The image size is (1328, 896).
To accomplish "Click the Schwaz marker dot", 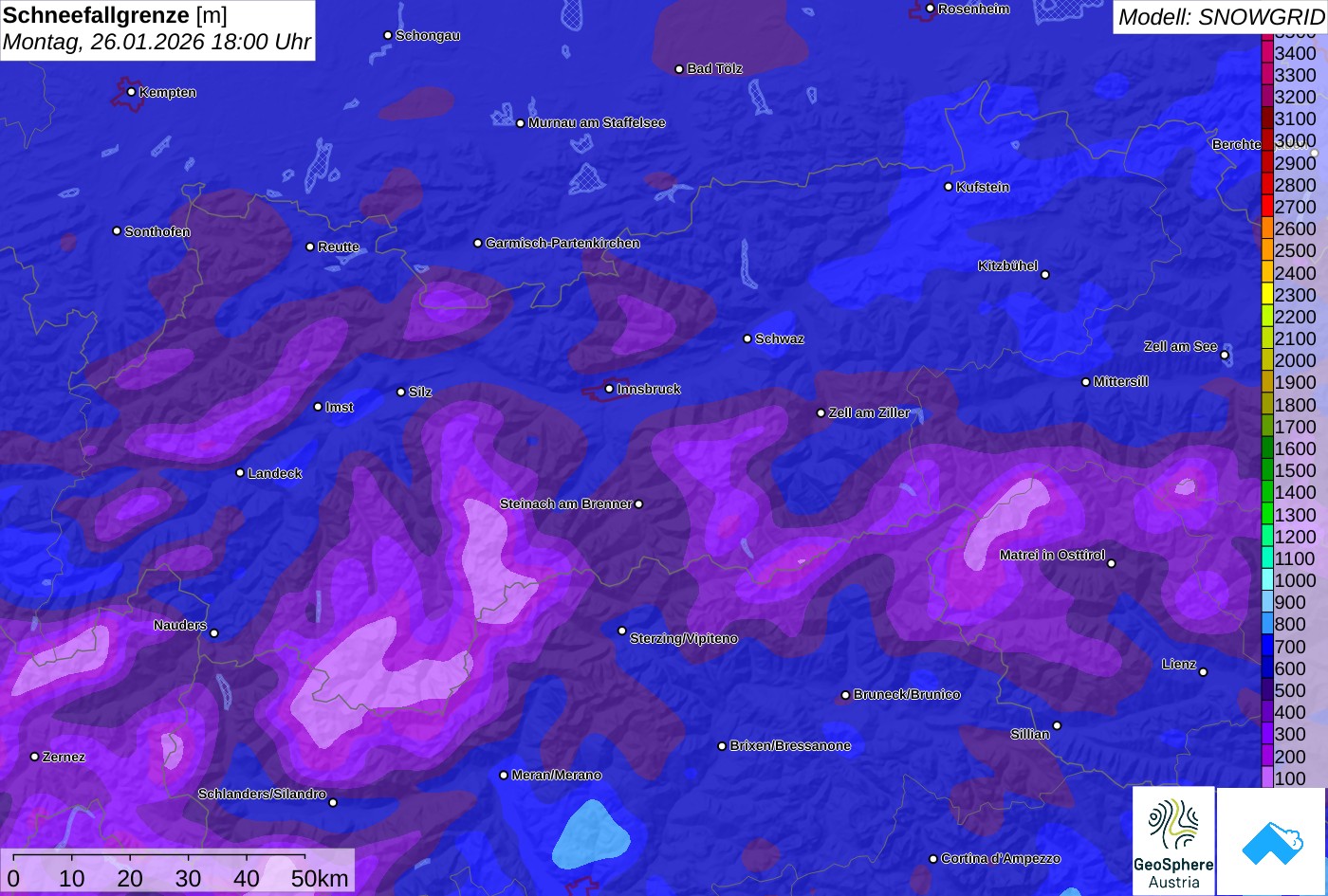I will 747,338.
